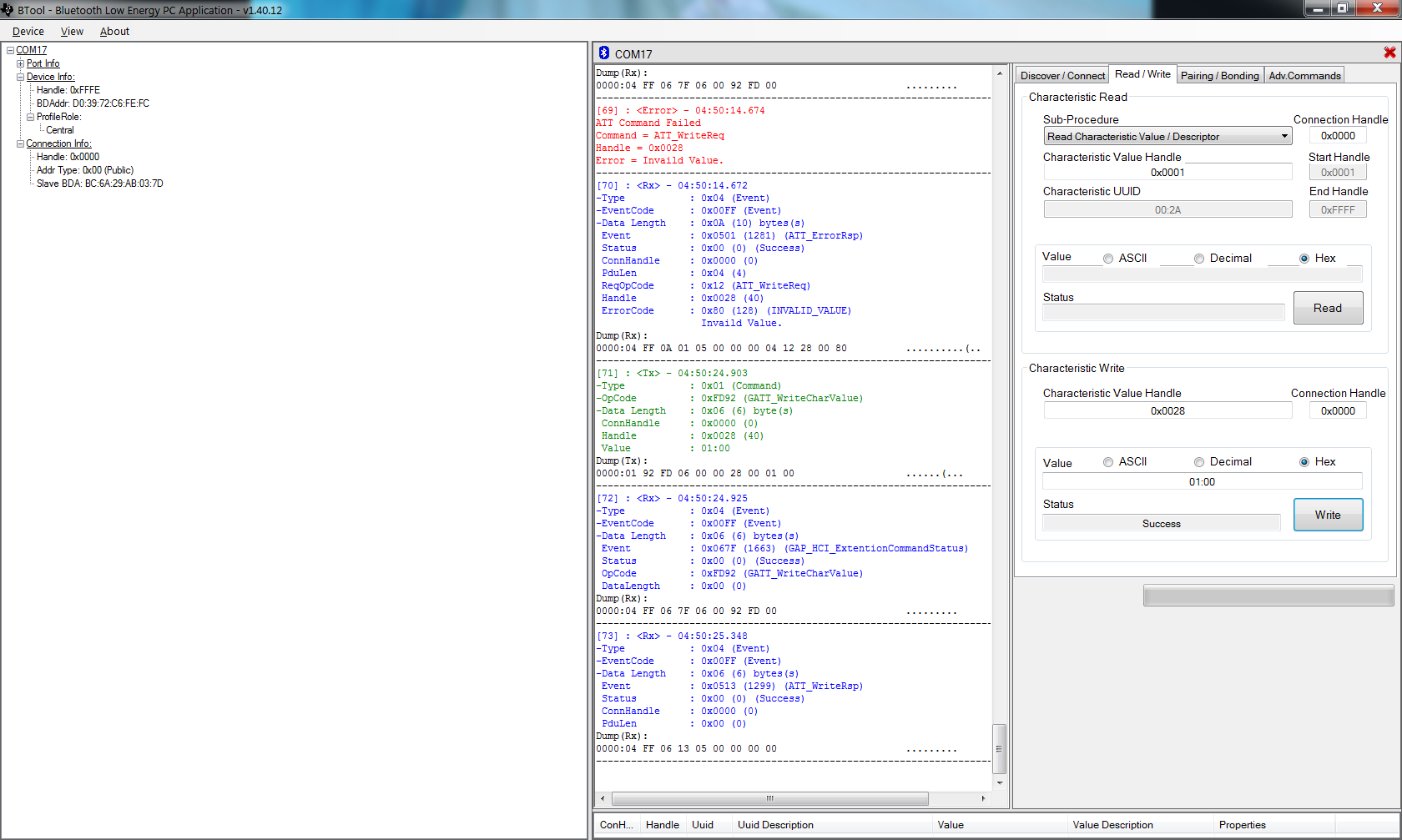Viewport: 1402px width, 840px height.
Task: Click the Bluetooth icon beside COM17 header
Action: point(604,53)
